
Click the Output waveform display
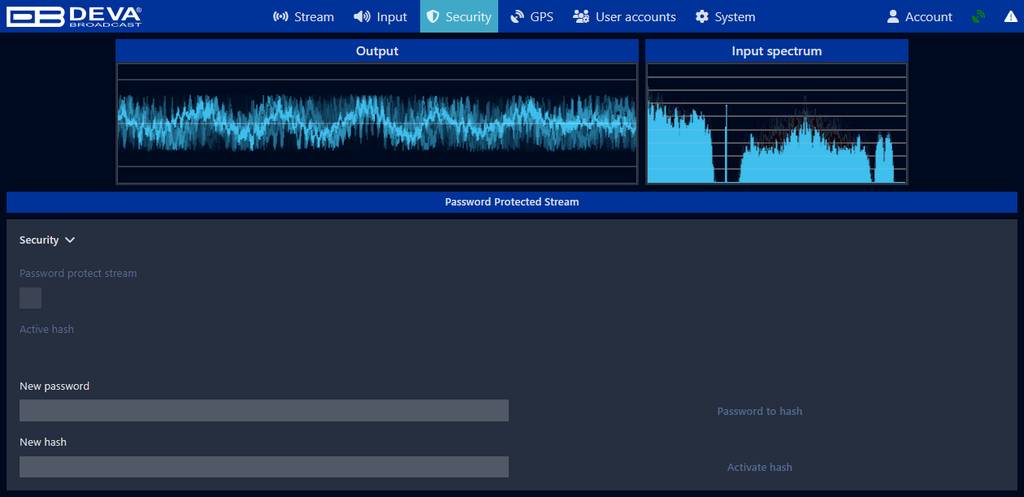377,123
